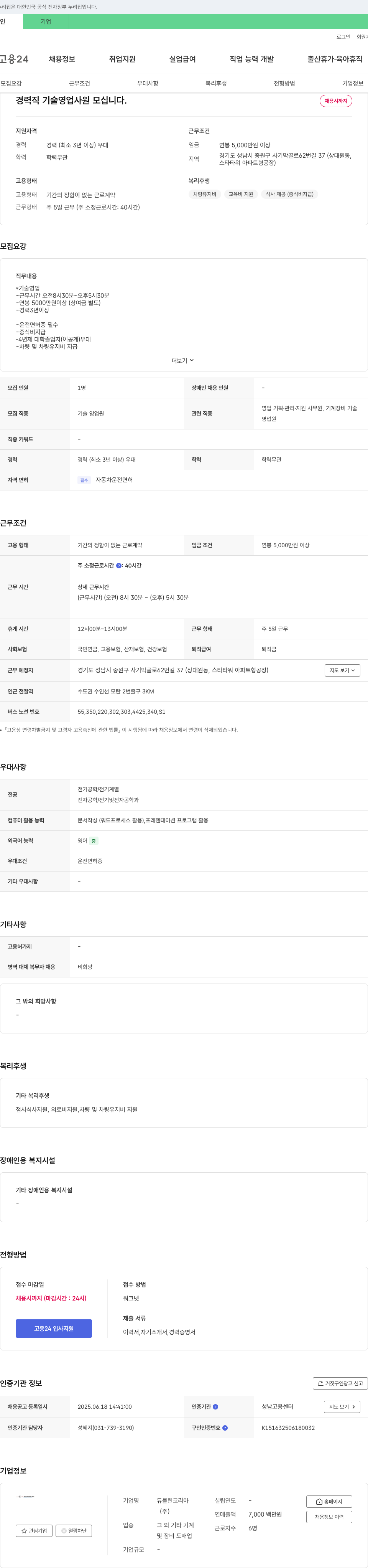View 채용정보 이력 button
Viewport: 368px width, 1568px height.
[x=329, y=1517]
